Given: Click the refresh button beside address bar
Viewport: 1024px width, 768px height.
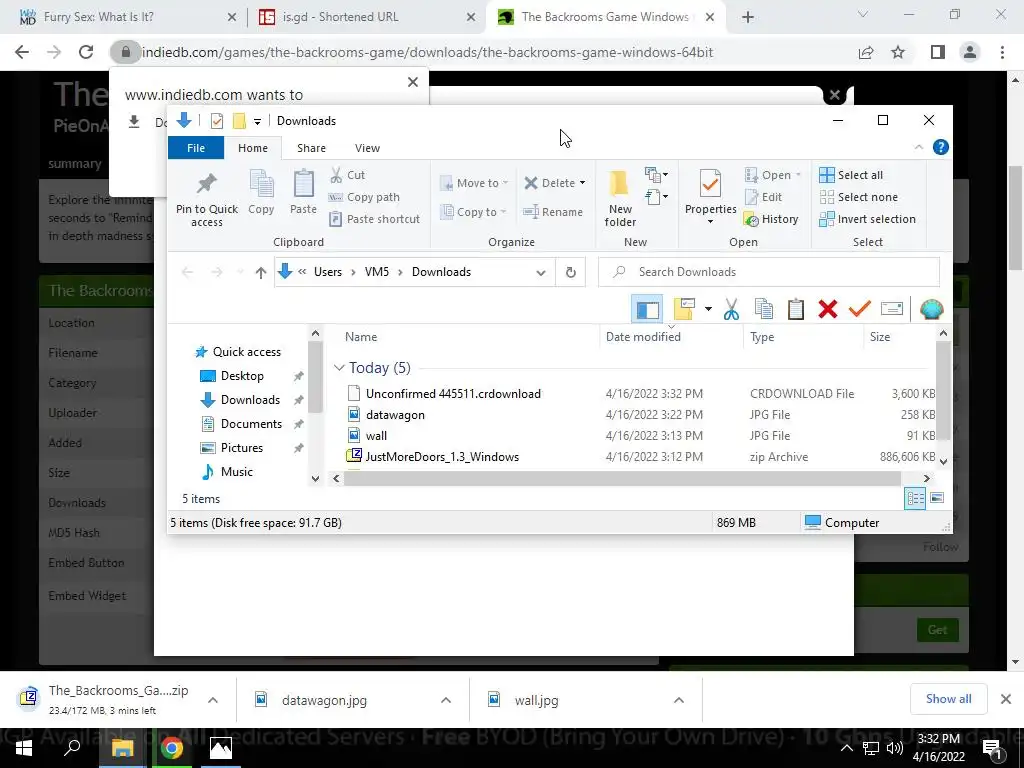Looking at the screenshot, I should [570, 272].
